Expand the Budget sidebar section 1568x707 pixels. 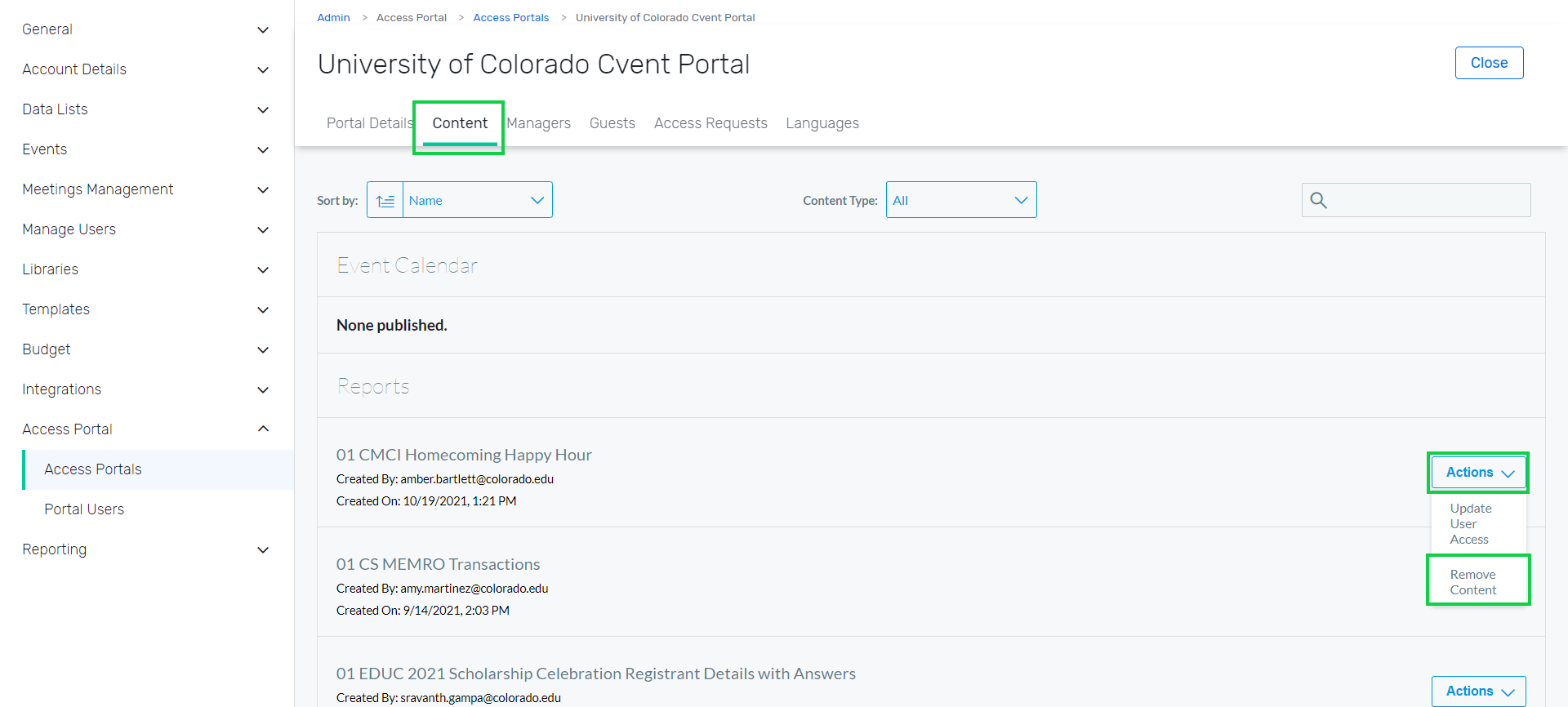(147, 349)
